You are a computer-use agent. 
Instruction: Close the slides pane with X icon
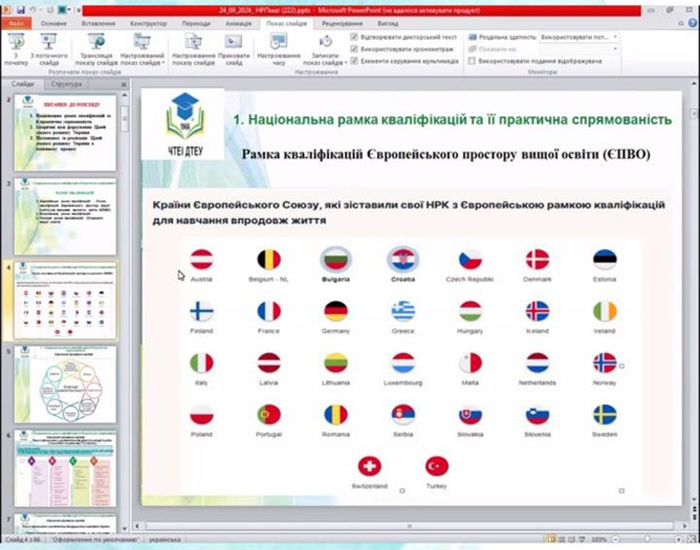[x=123, y=85]
